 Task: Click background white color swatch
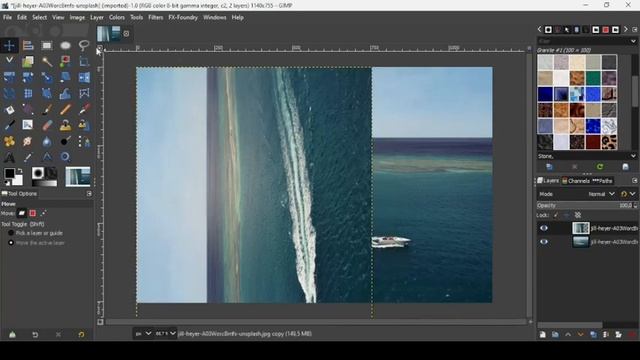click(18, 181)
